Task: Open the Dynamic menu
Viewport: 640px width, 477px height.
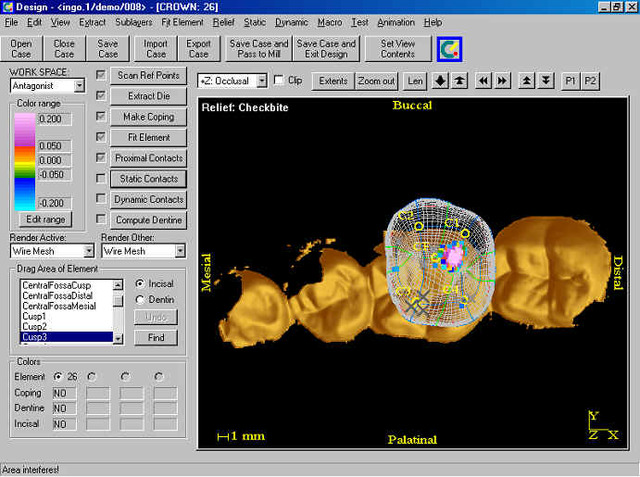Action: point(291,22)
